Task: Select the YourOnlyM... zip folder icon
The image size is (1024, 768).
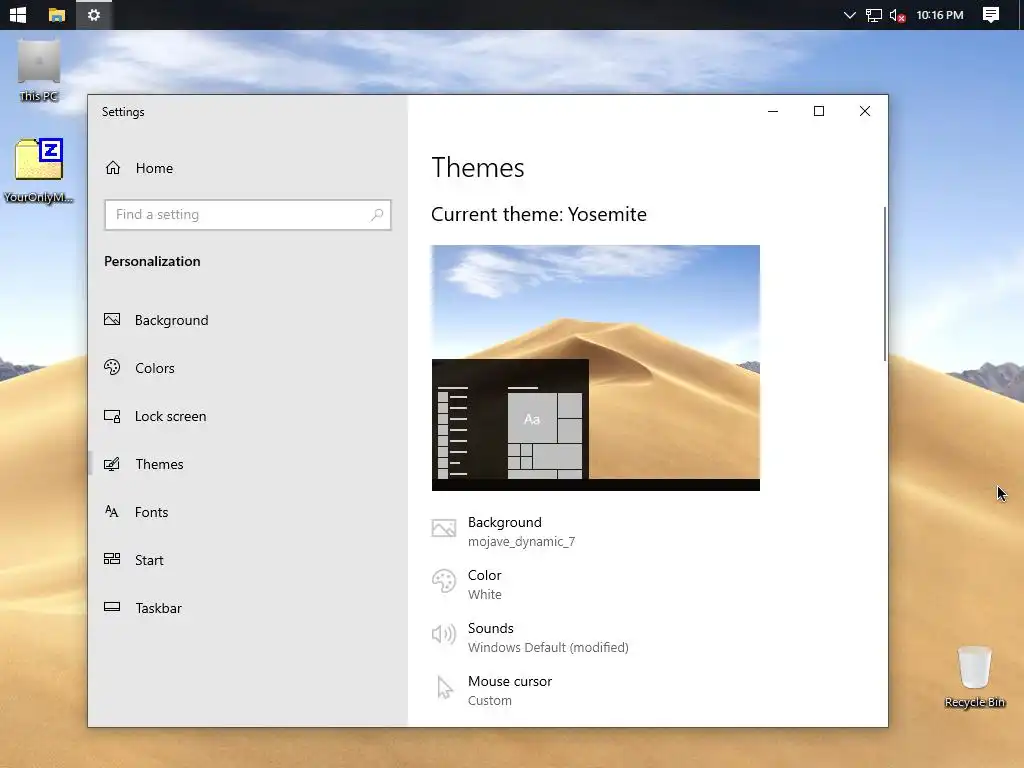Action: click(x=39, y=171)
